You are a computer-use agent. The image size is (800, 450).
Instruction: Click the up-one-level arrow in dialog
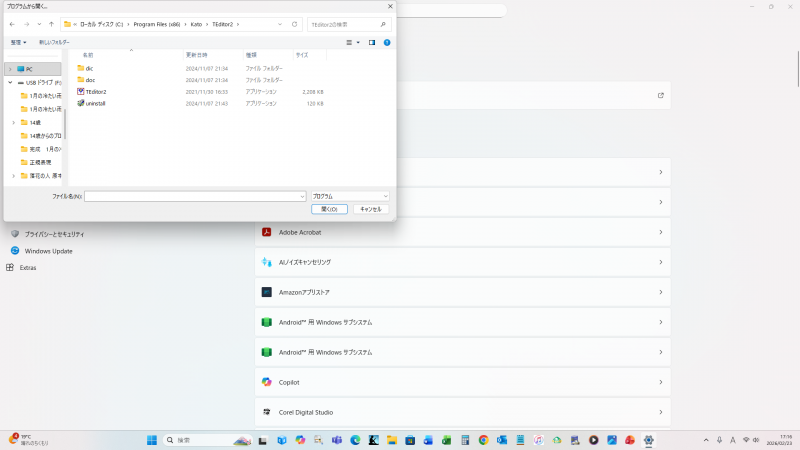(x=51, y=23)
